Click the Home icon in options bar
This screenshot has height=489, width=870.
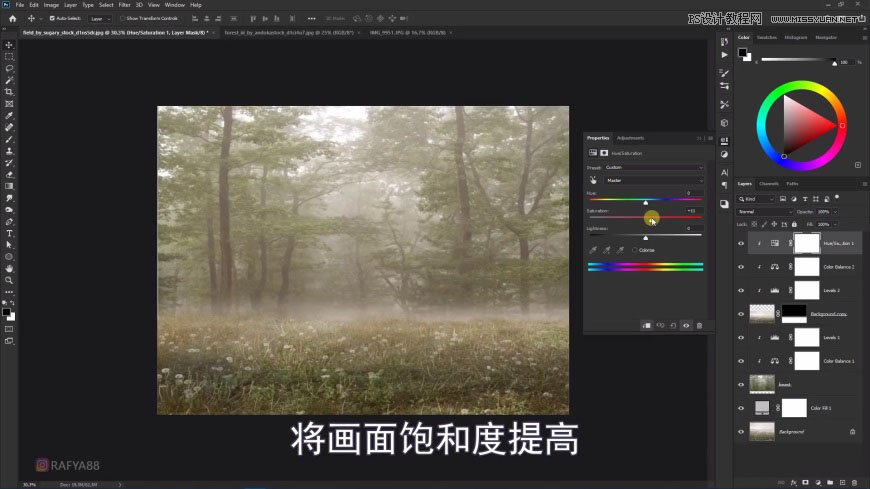click(x=12, y=18)
